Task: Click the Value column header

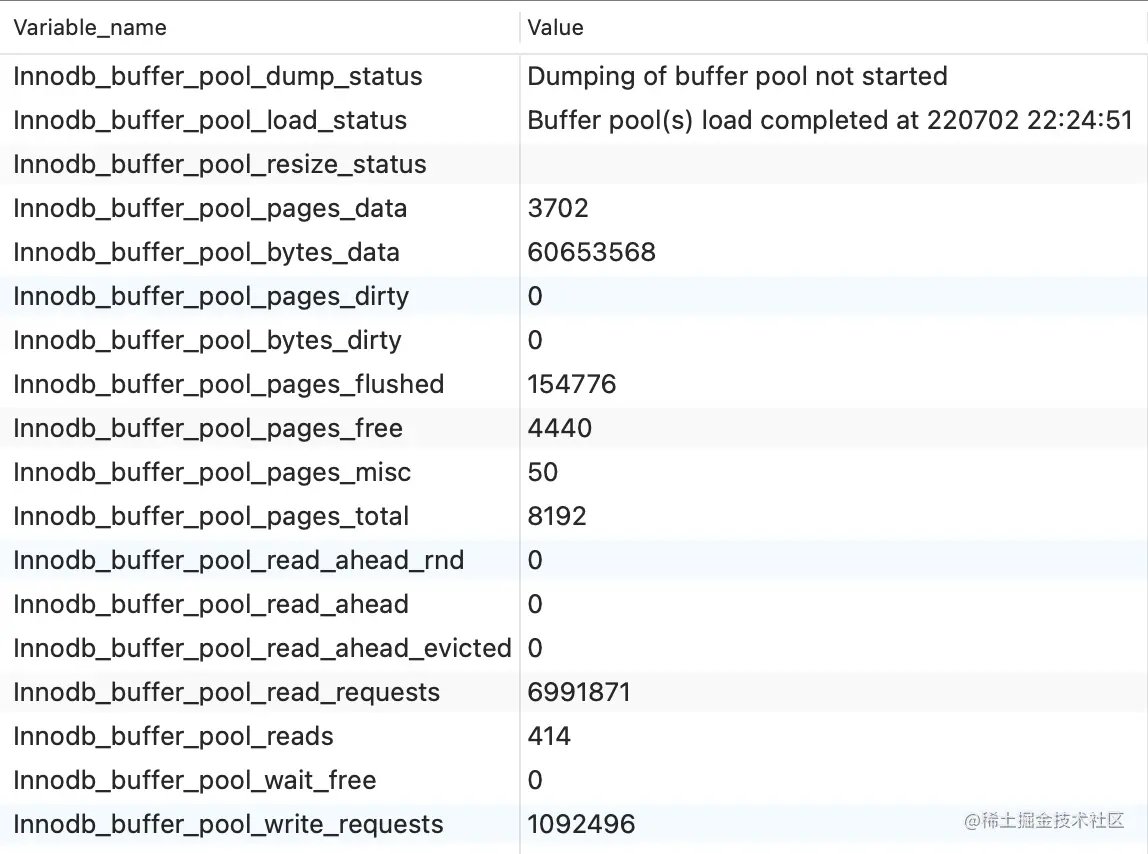Action: [x=555, y=28]
